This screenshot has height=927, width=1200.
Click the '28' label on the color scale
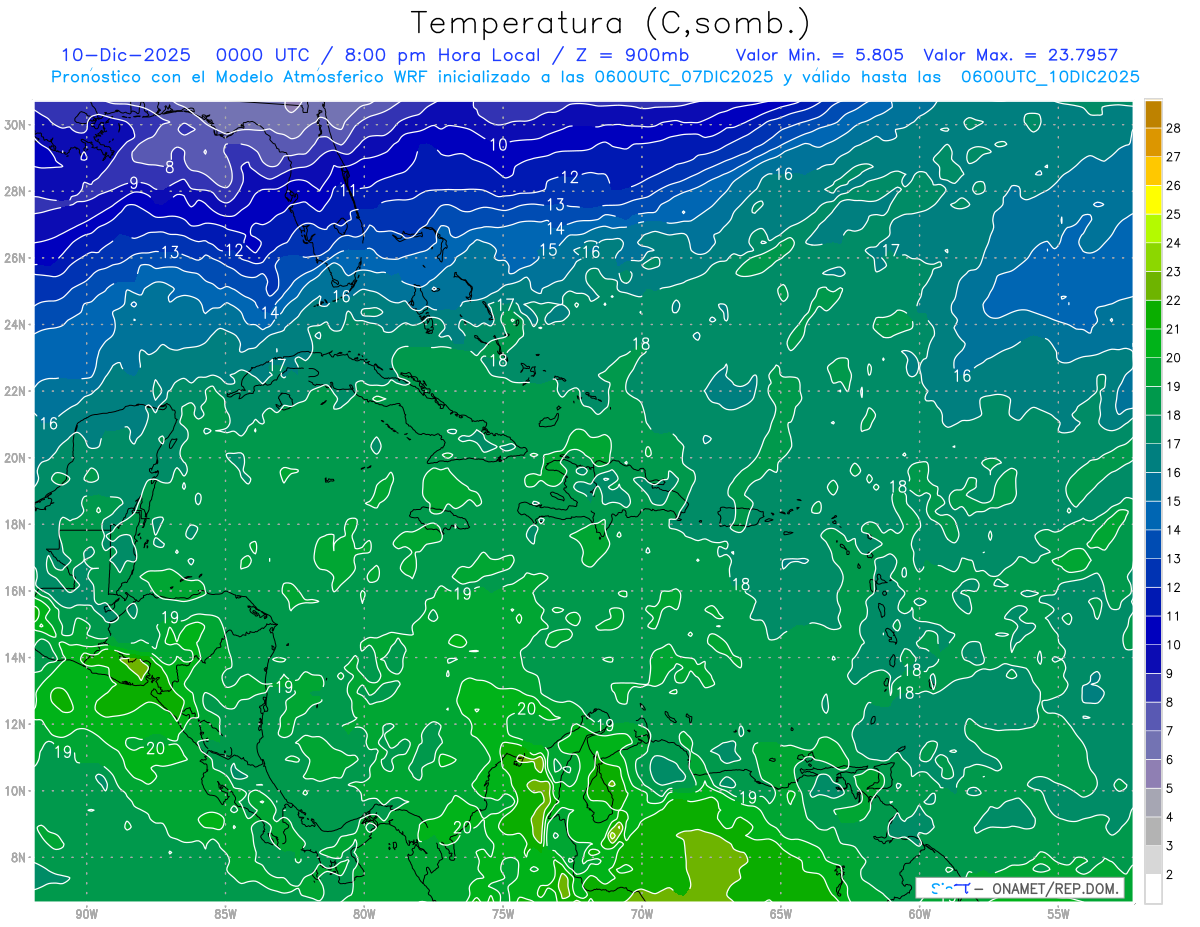(1174, 128)
